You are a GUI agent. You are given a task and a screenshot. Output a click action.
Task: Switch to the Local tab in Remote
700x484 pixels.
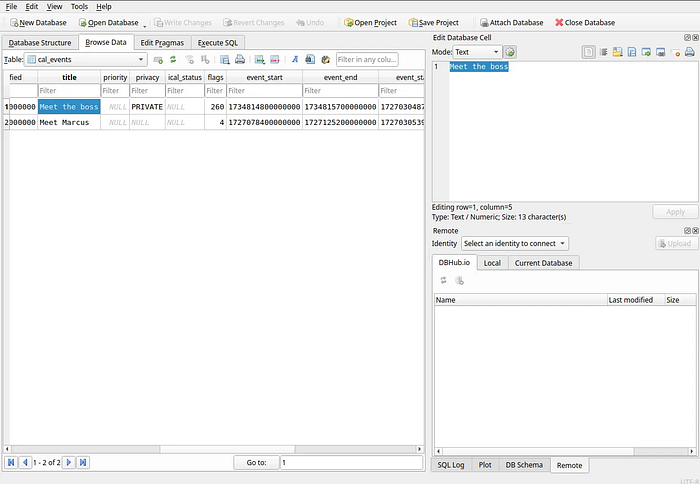(x=492, y=263)
